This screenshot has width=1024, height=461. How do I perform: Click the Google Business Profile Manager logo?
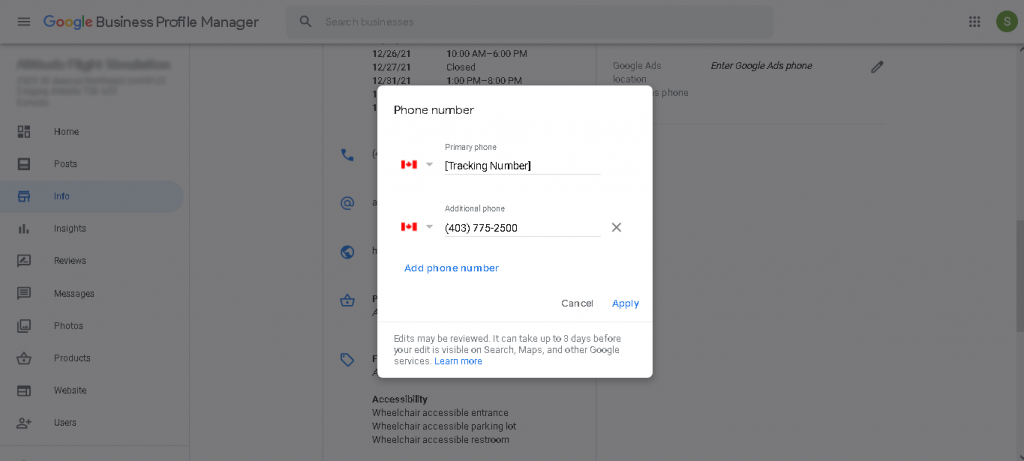(151, 22)
